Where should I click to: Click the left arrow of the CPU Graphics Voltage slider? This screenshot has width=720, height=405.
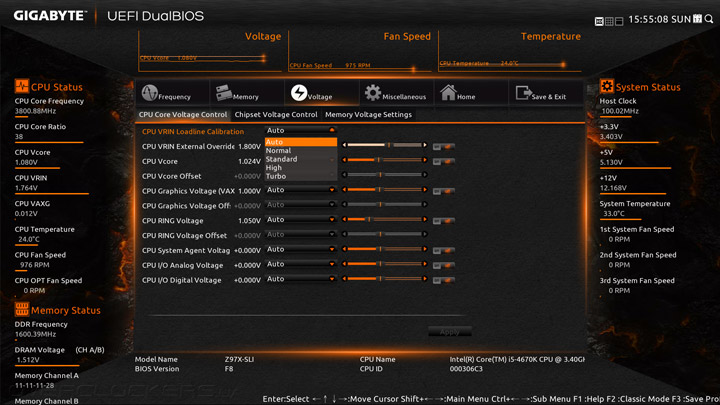pos(344,189)
